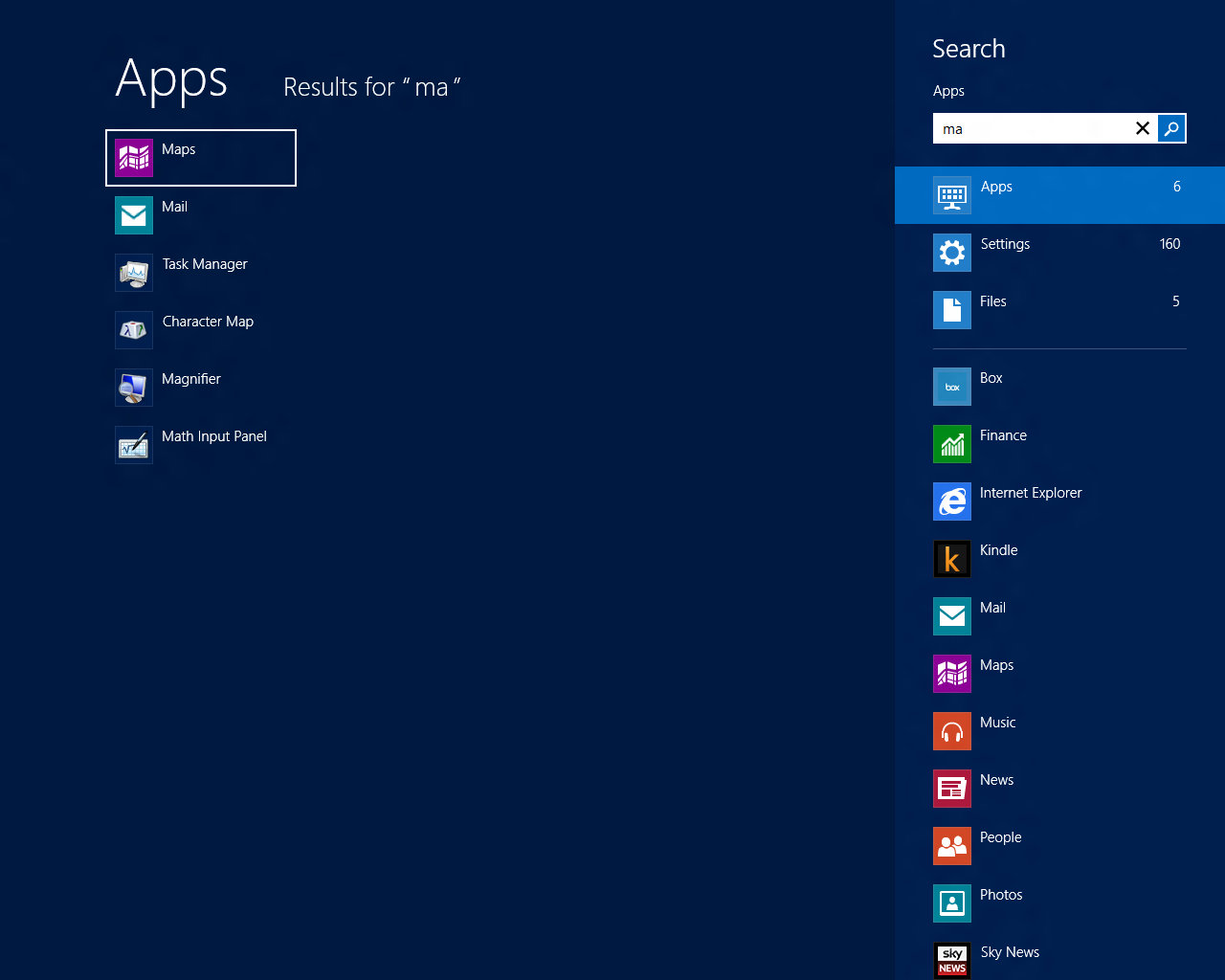Screen dimensions: 1225x980
Task: Search within Kindle app label
Action: point(998,550)
